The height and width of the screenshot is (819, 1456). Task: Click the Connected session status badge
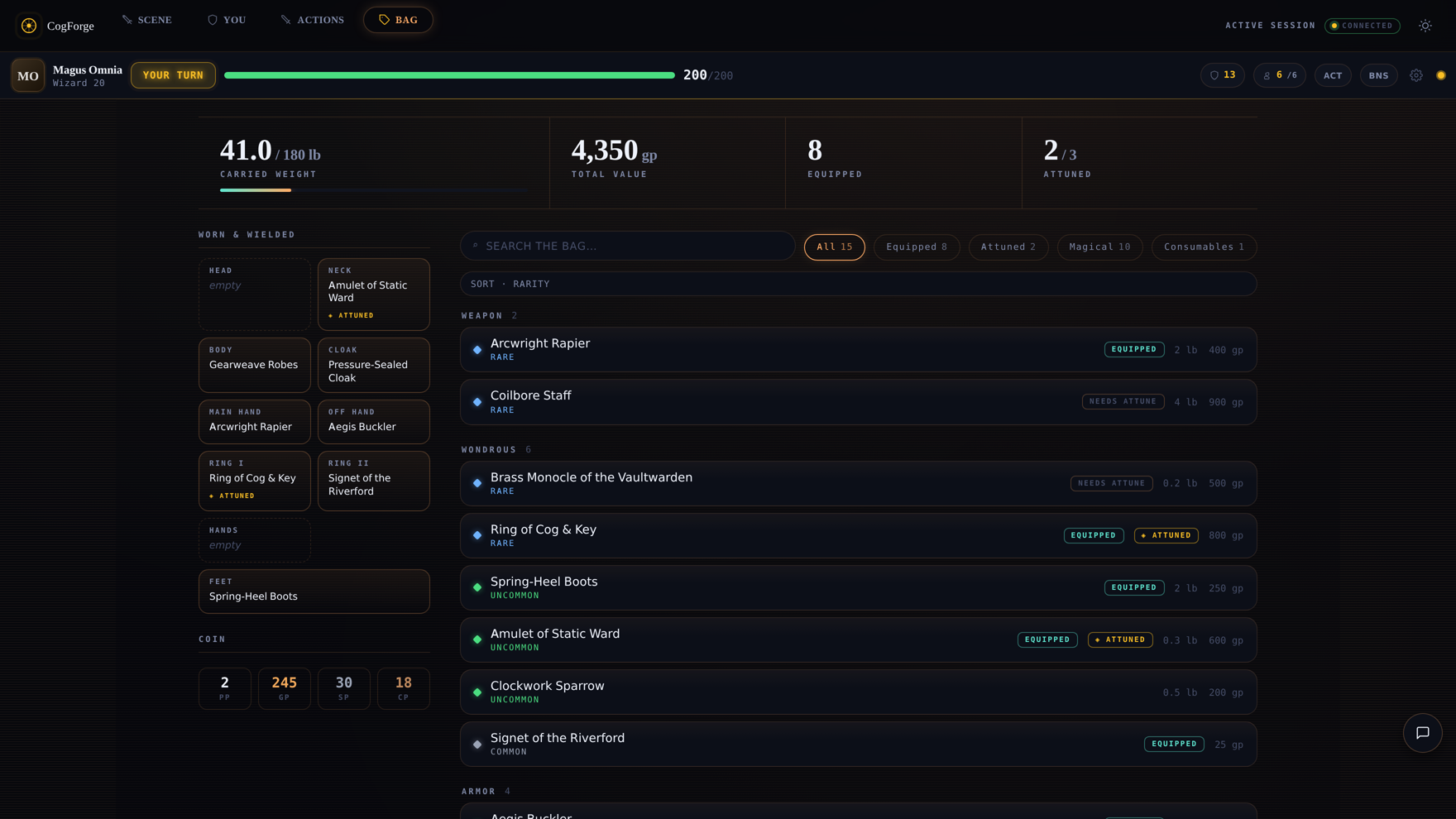point(1363,26)
